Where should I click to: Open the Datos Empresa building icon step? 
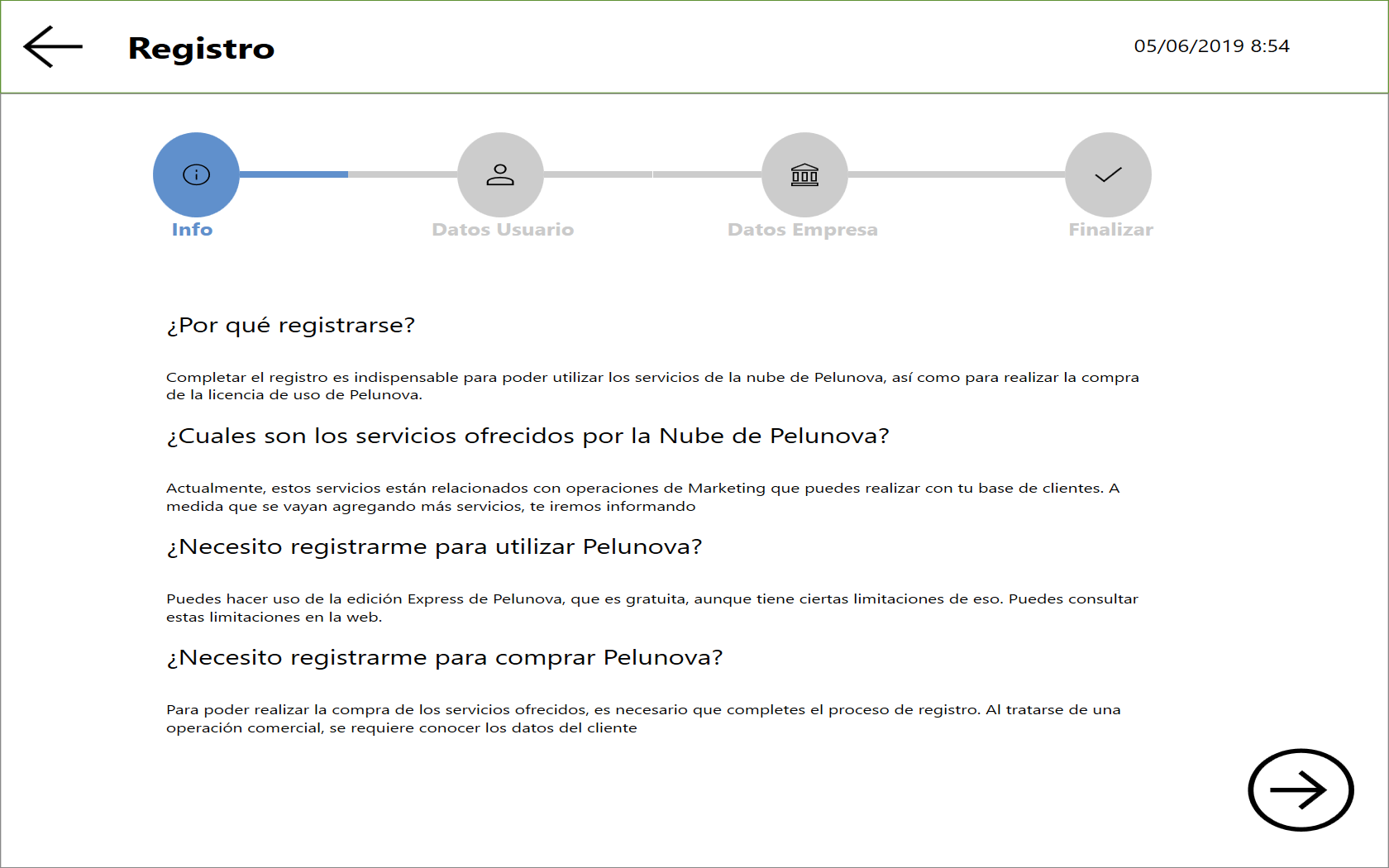click(804, 174)
